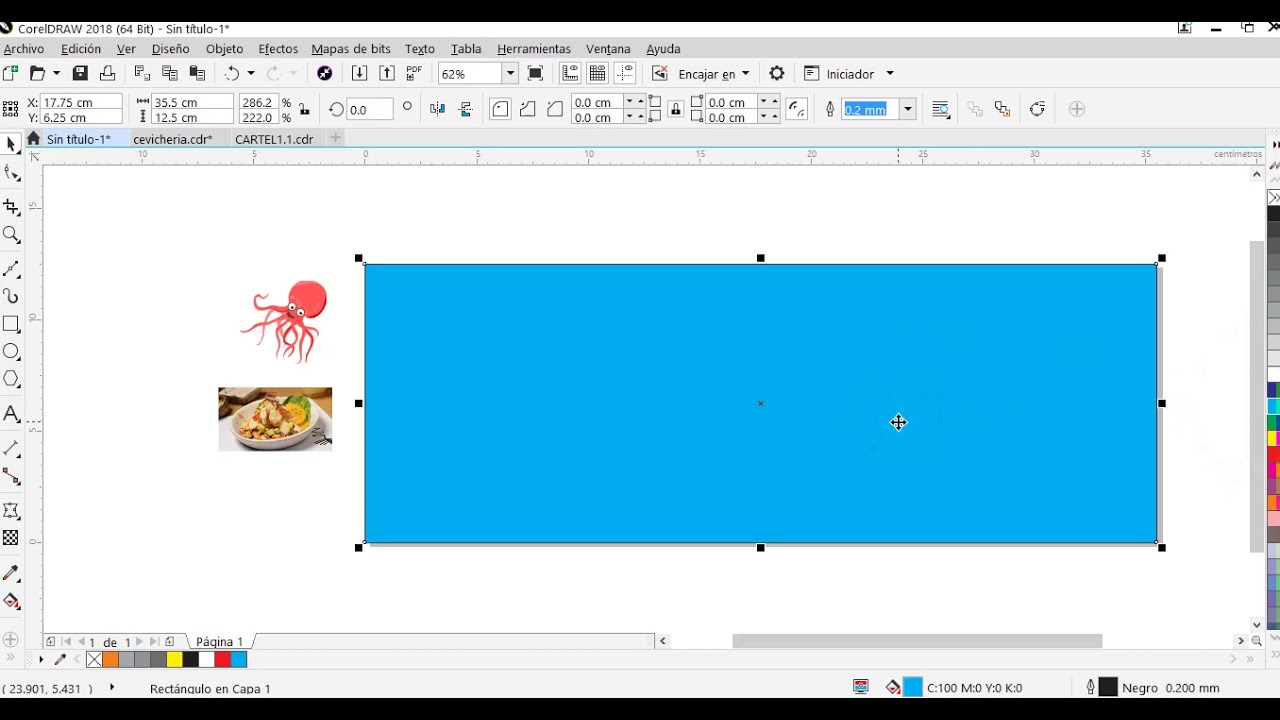Select the Transparency tool
This screenshot has height=720, width=1280.
(11, 538)
